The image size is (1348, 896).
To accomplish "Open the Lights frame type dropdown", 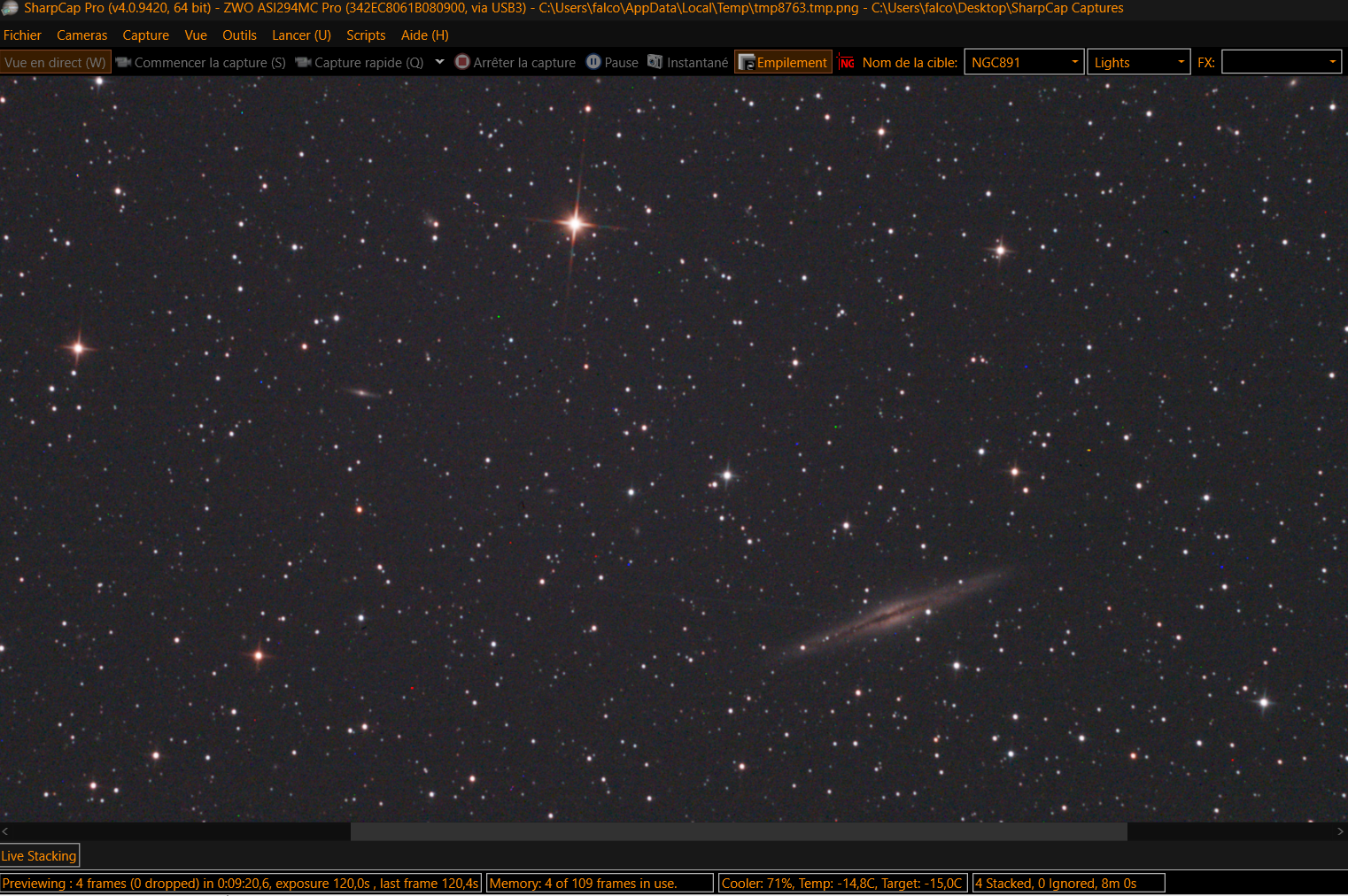I will (1138, 62).
